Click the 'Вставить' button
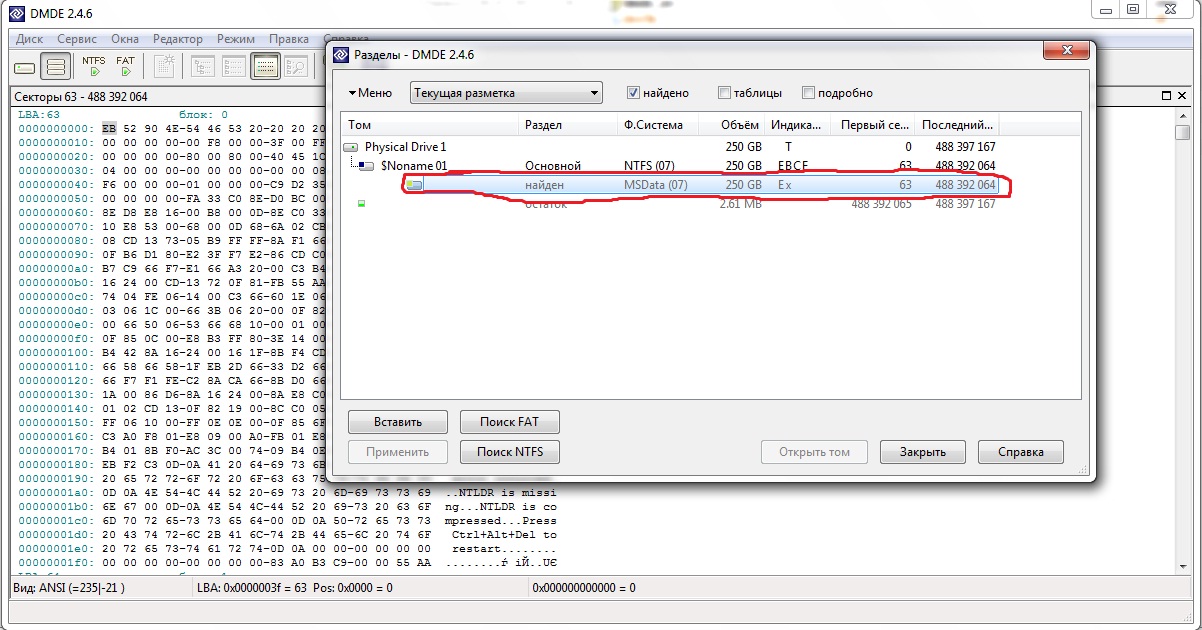 point(398,422)
